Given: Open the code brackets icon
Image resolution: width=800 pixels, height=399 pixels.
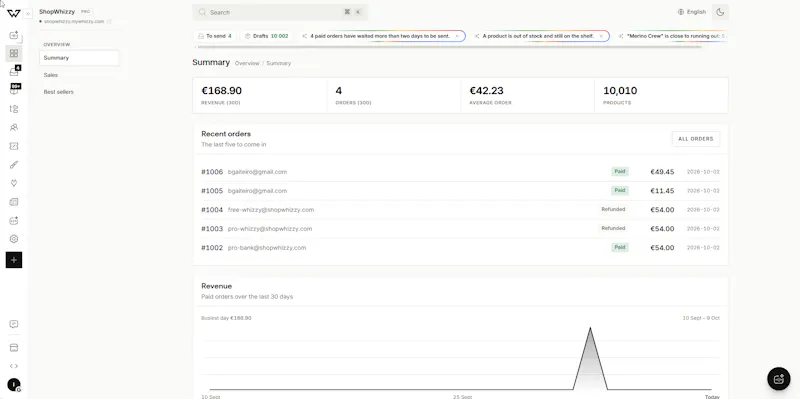Looking at the screenshot, I should (14, 366).
